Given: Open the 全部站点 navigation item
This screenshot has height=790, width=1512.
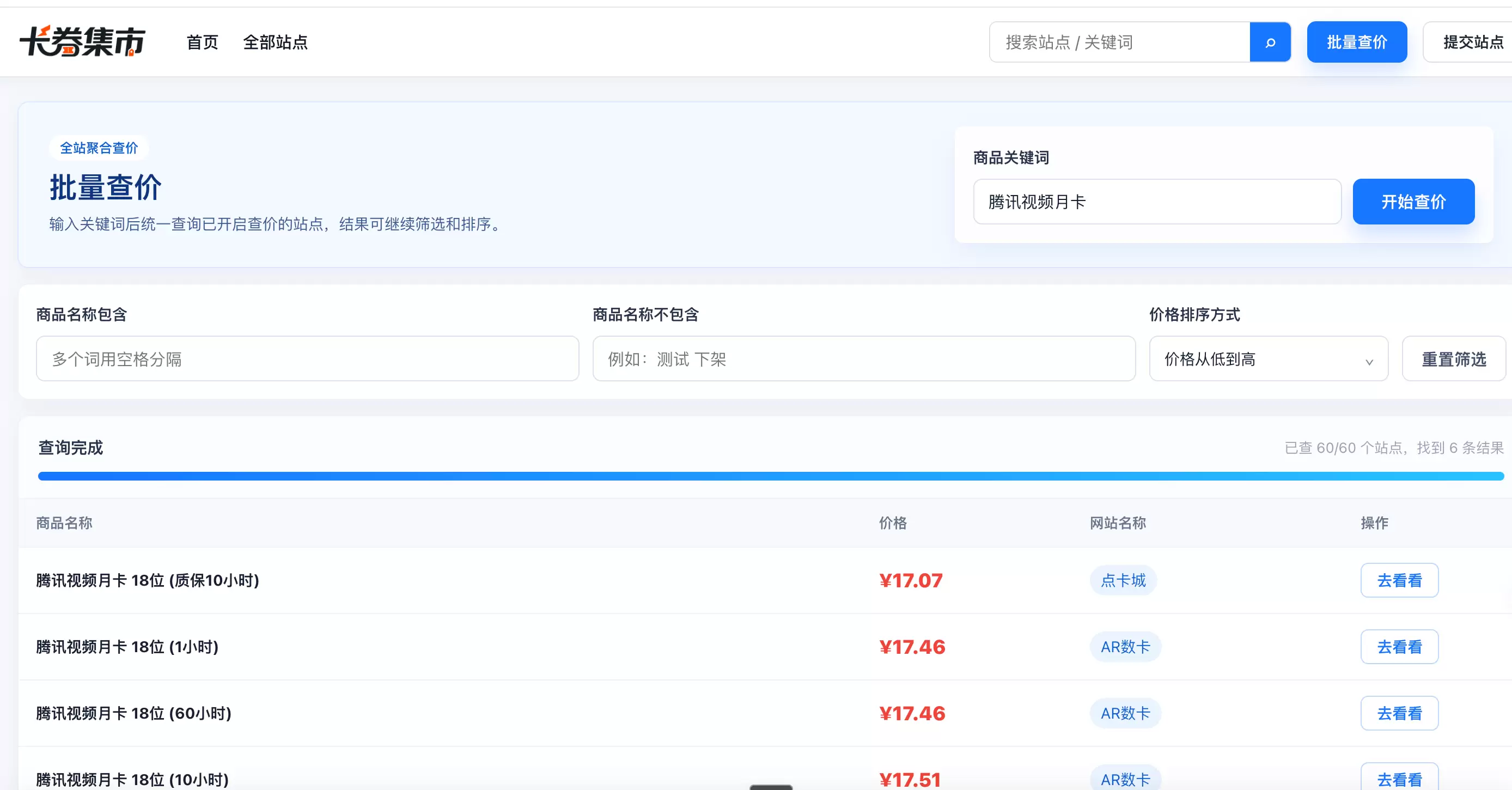Looking at the screenshot, I should click(275, 42).
